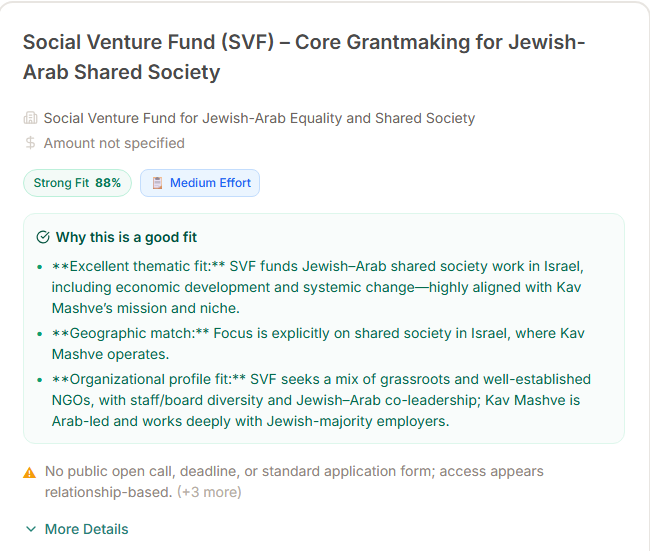The image size is (650, 551).
Task: Click the building icon beside the fund name
Action: click(x=30, y=118)
